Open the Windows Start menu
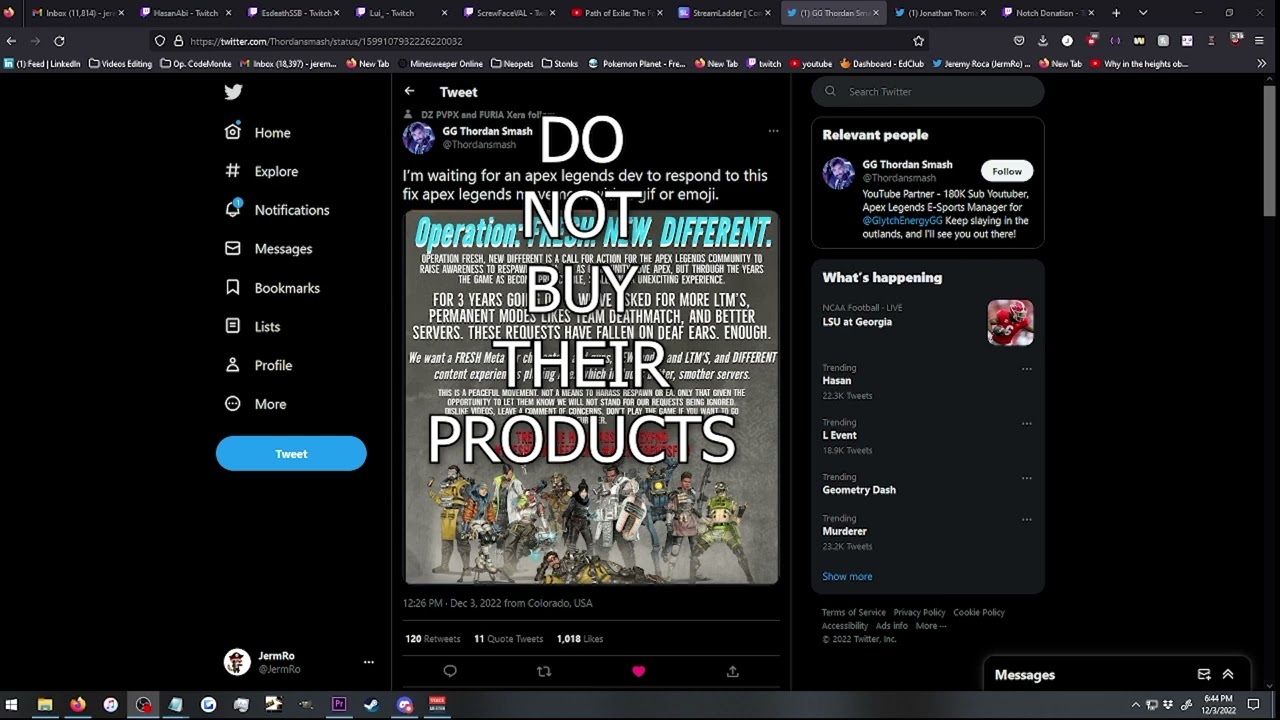The image size is (1280, 720). [x=12, y=704]
